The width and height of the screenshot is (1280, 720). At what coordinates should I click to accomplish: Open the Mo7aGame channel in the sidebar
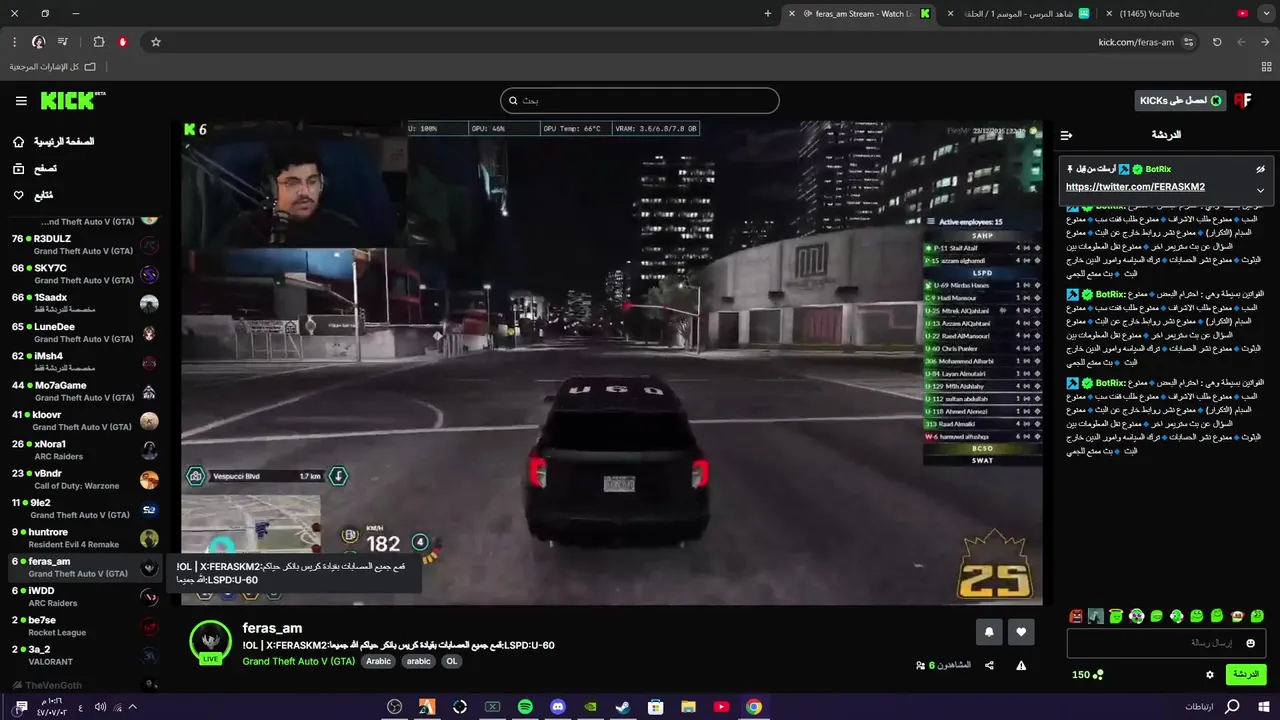[84, 391]
